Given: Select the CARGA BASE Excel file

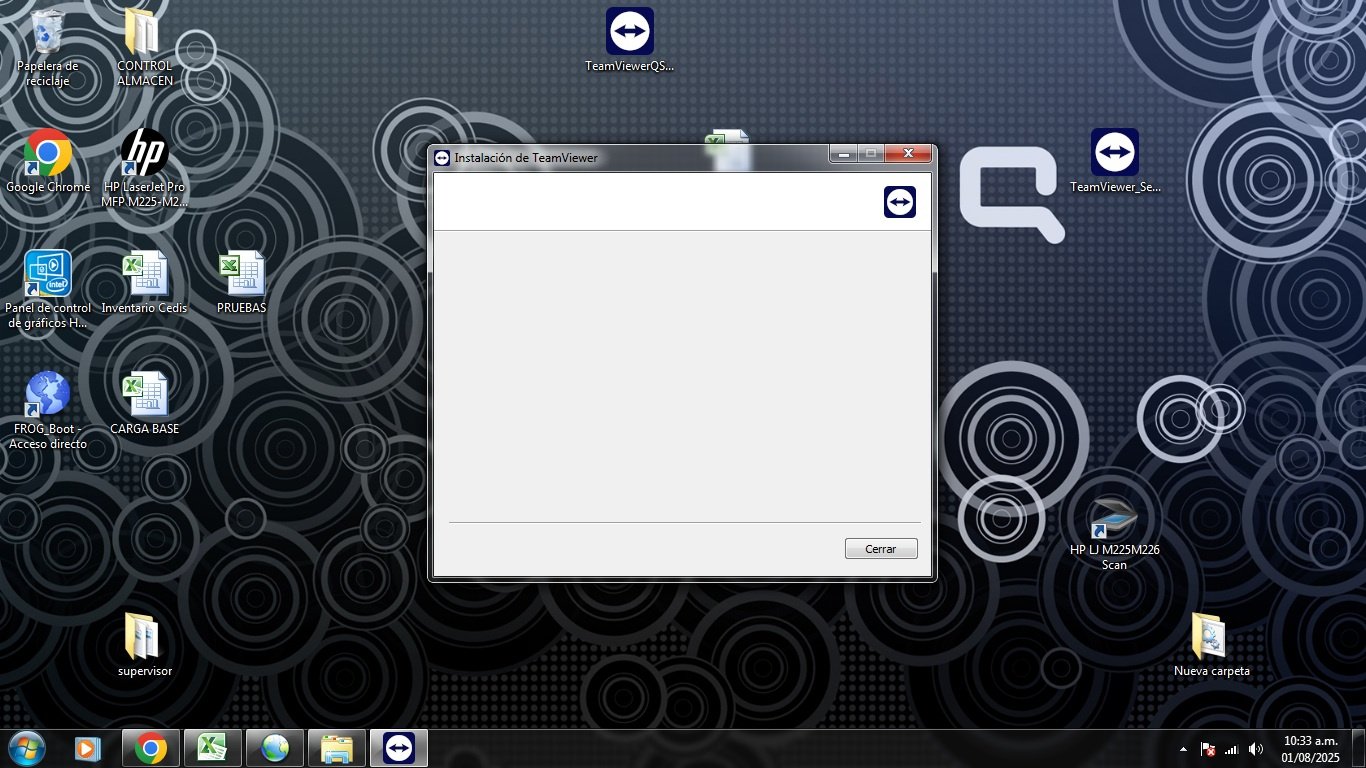Looking at the screenshot, I should 144,403.
